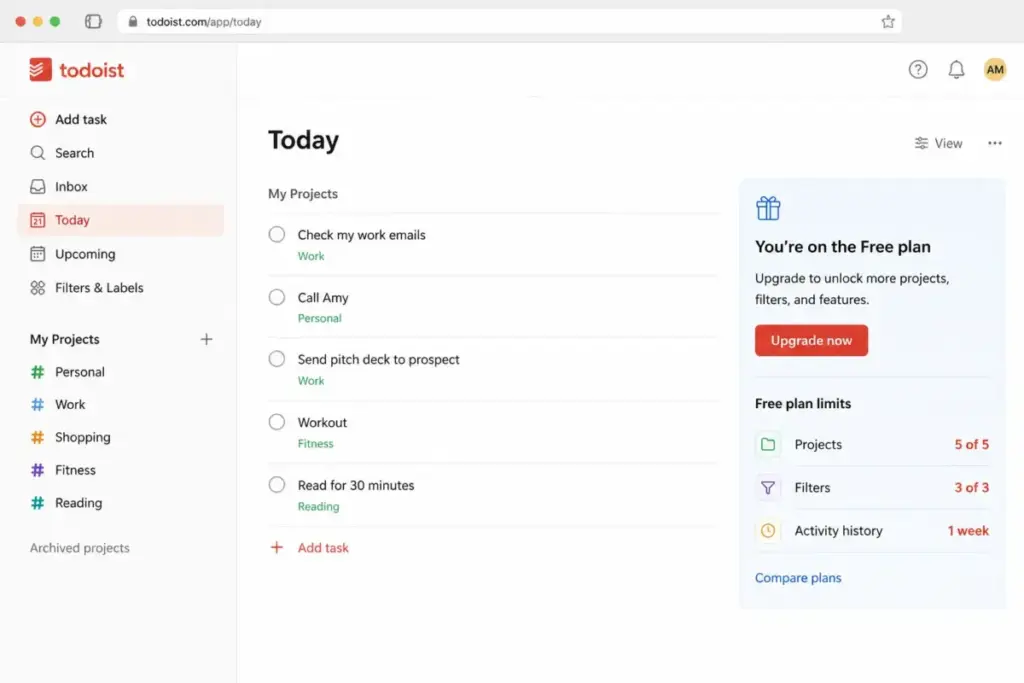
Task: Click 'You're on the Free plan' heading
Action: (x=842, y=247)
